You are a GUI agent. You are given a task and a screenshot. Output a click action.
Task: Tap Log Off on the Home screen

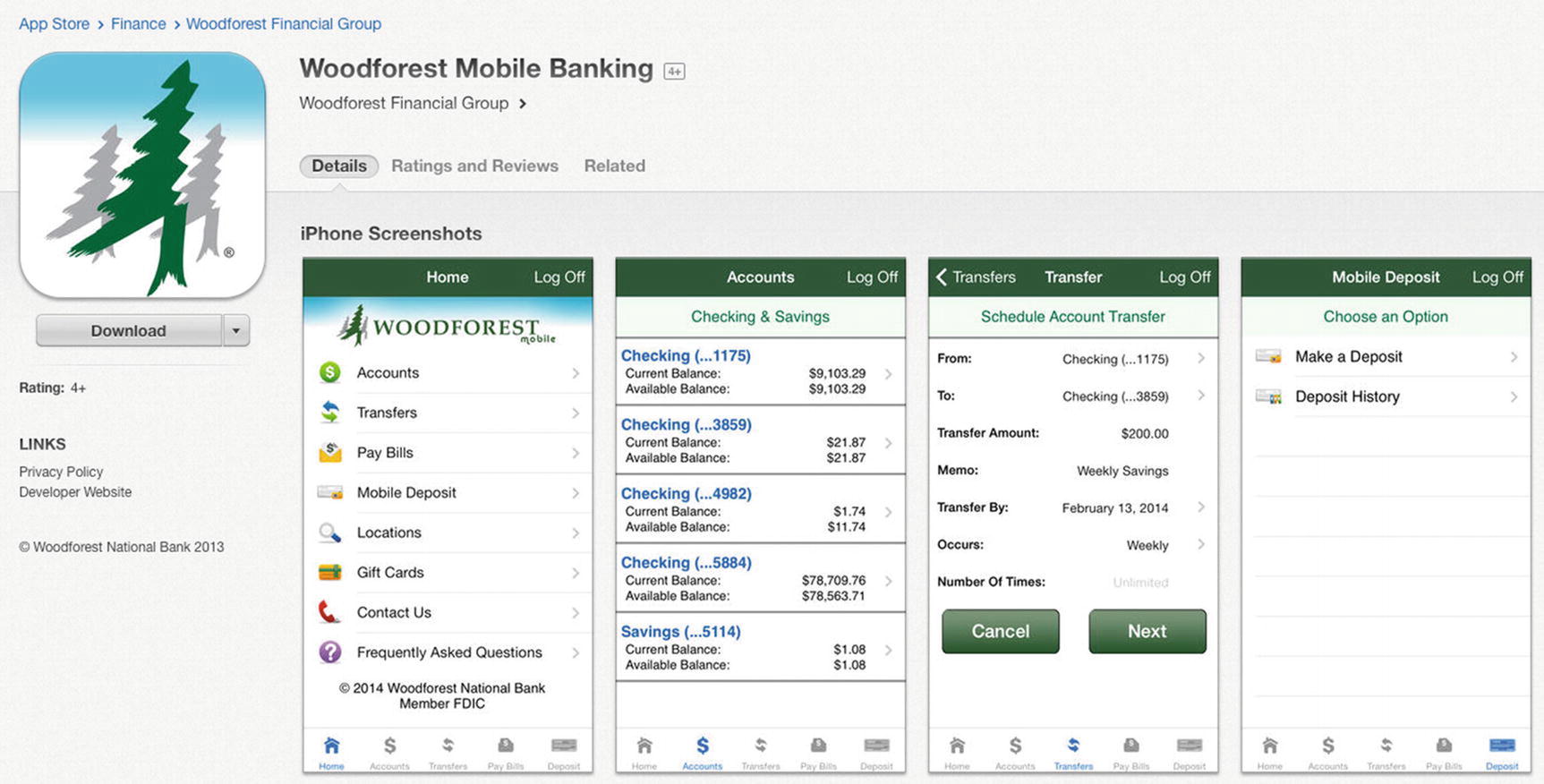click(x=559, y=277)
